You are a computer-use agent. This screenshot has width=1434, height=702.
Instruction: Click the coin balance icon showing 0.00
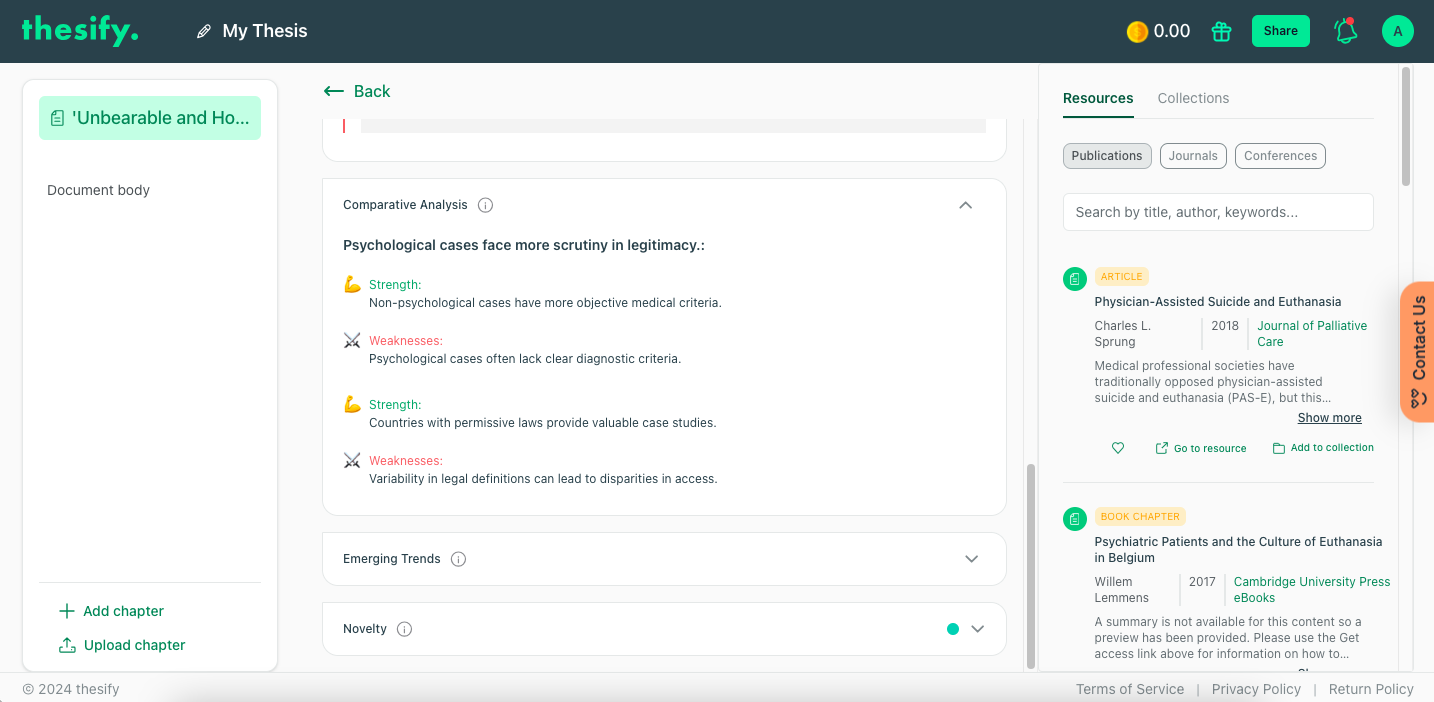(1137, 31)
